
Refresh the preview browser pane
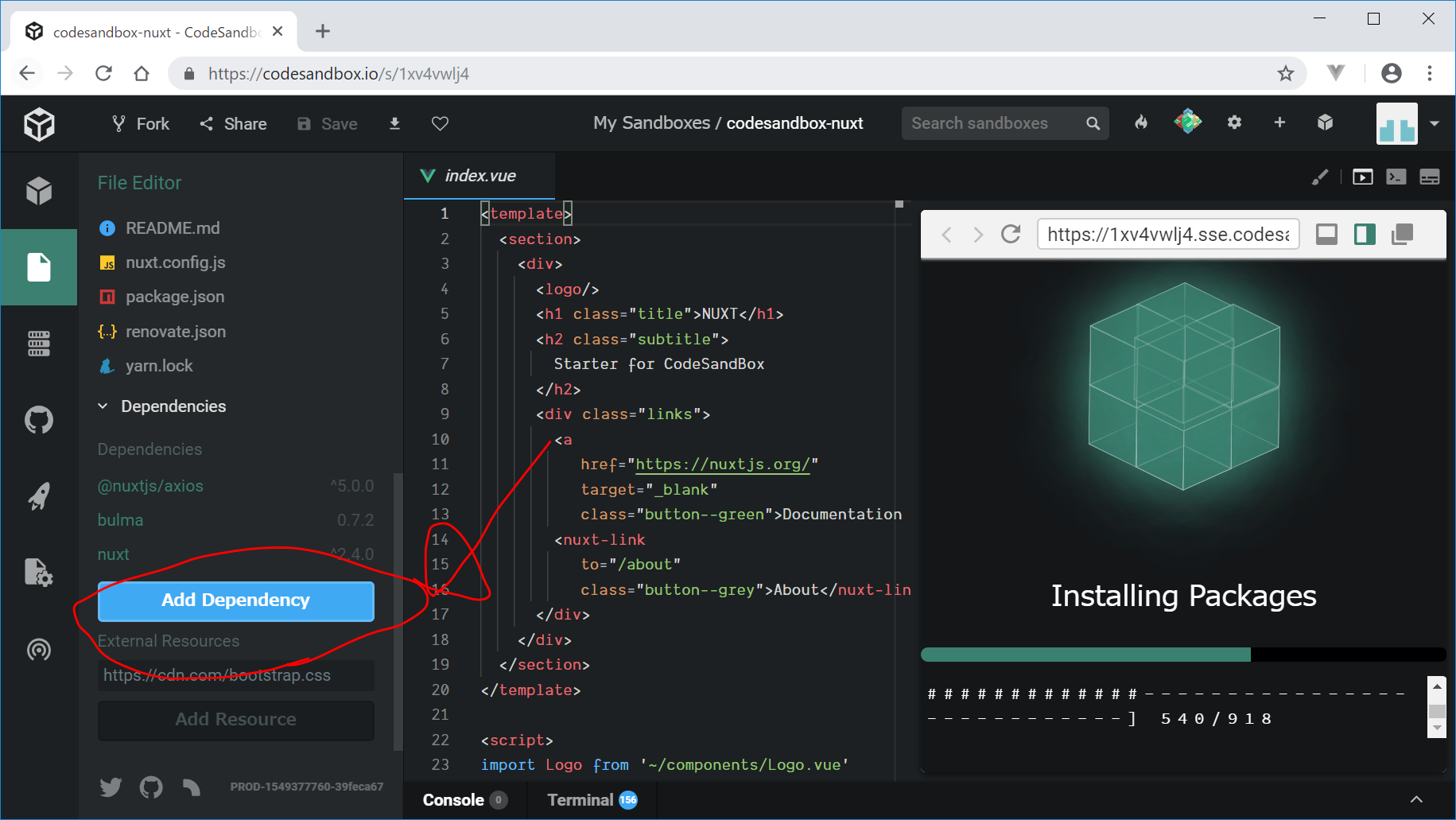point(1011,235)
